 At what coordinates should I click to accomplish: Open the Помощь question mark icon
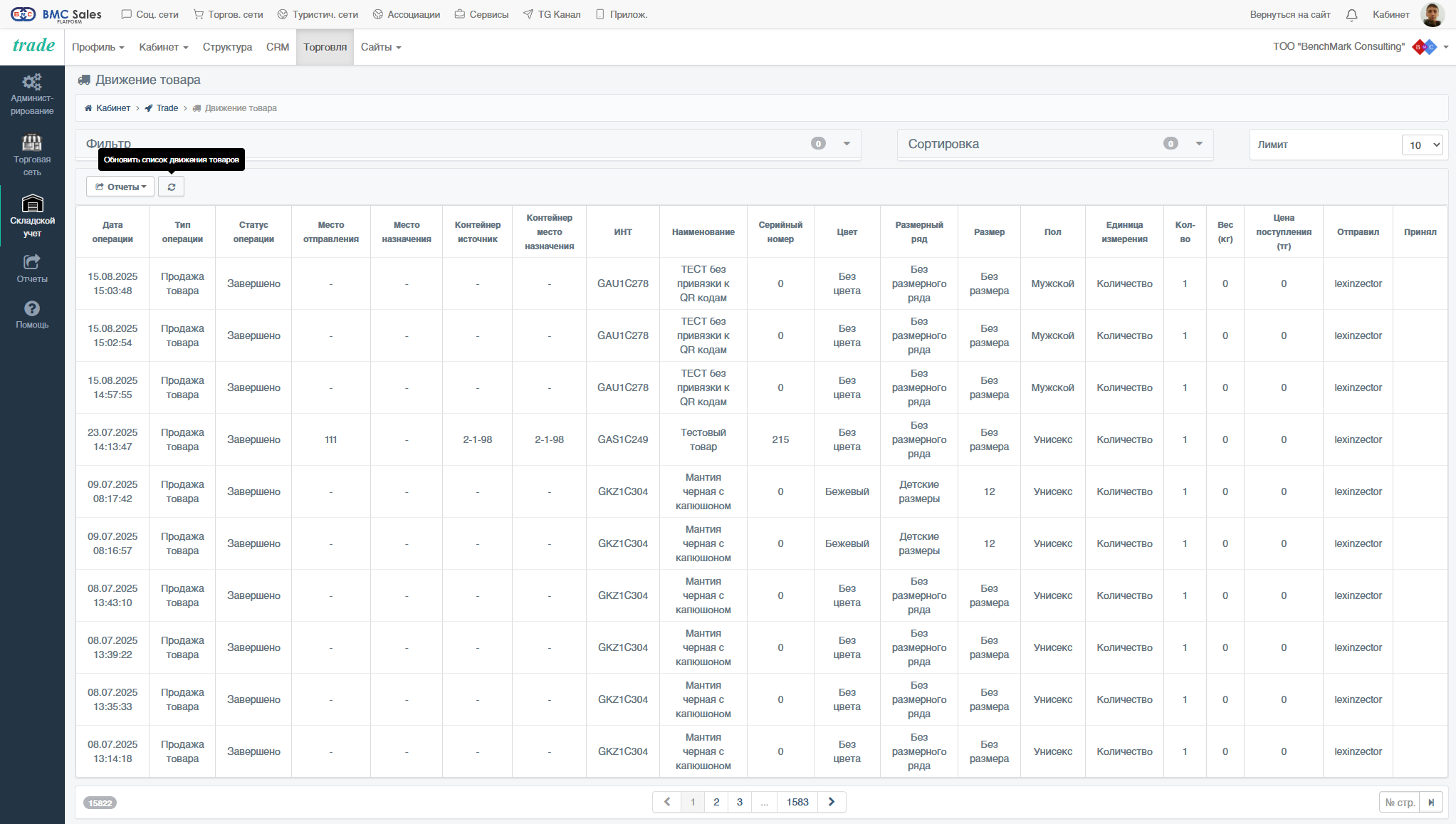click(32, 308)
